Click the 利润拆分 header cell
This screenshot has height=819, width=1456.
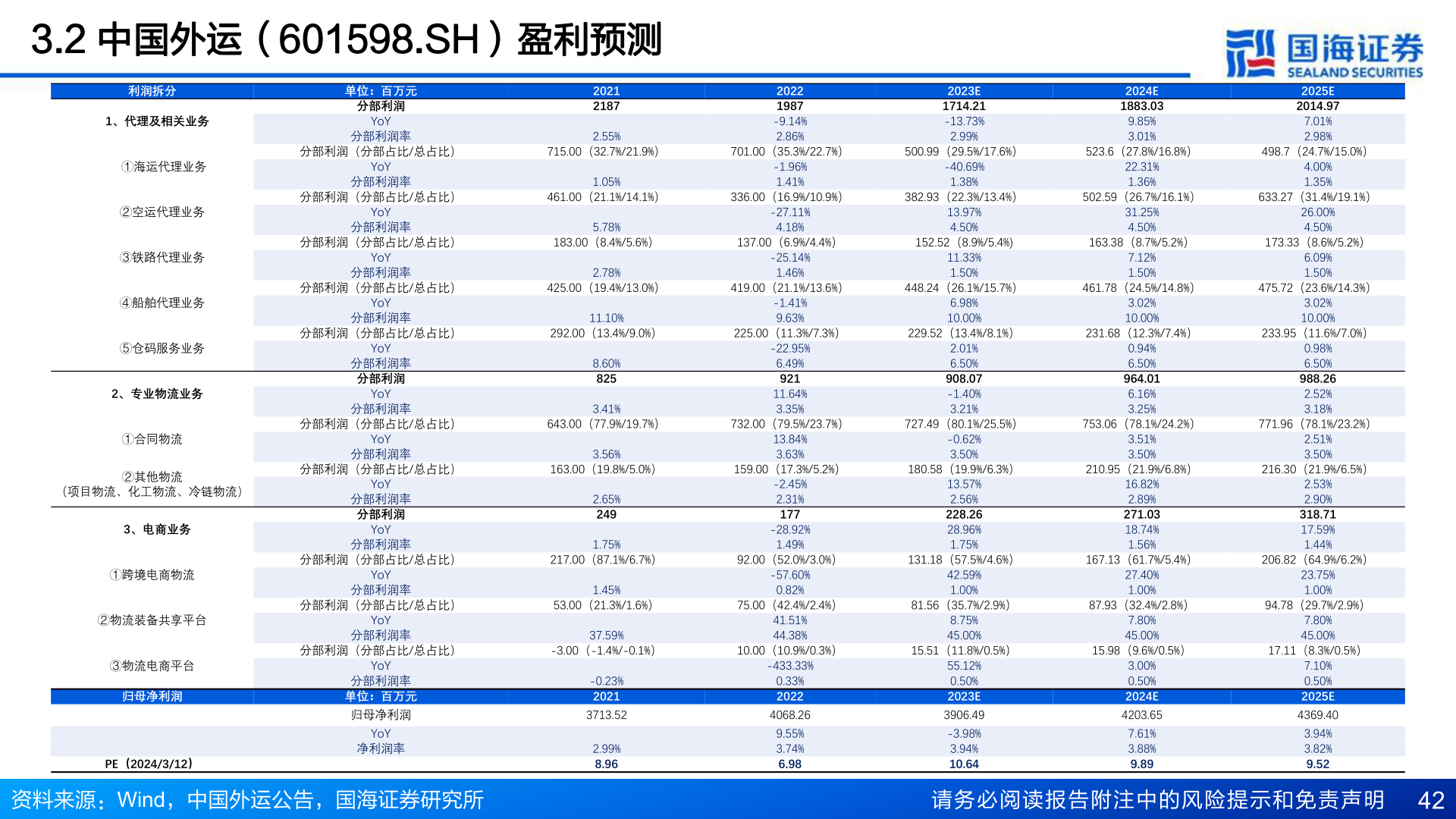point(152,91)
